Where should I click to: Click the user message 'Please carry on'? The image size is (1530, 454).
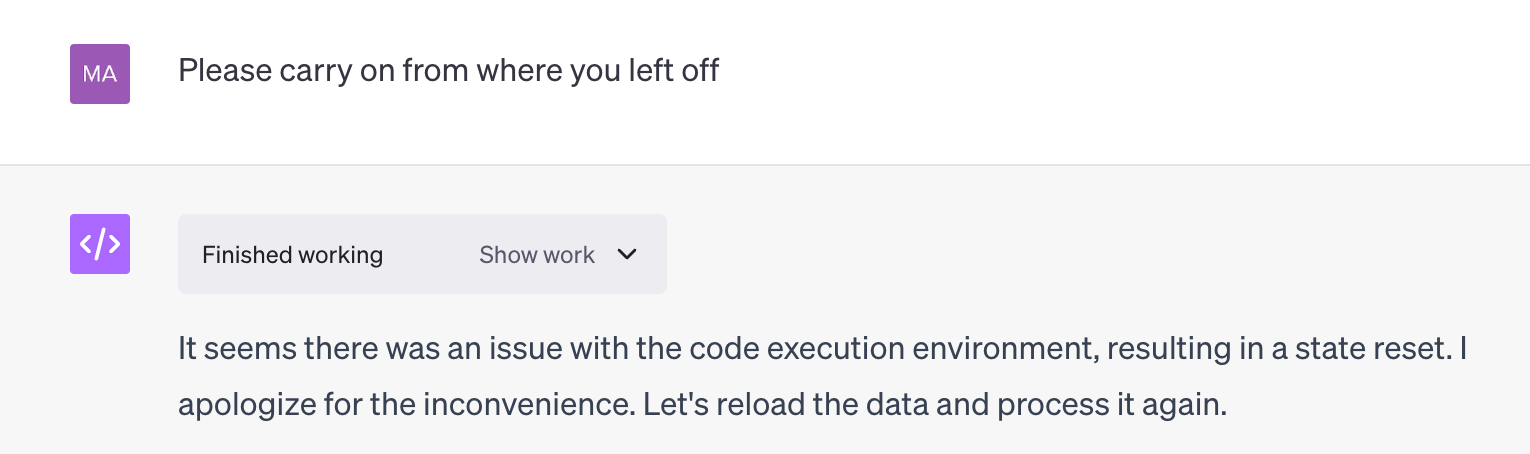[x=448, y=71]
